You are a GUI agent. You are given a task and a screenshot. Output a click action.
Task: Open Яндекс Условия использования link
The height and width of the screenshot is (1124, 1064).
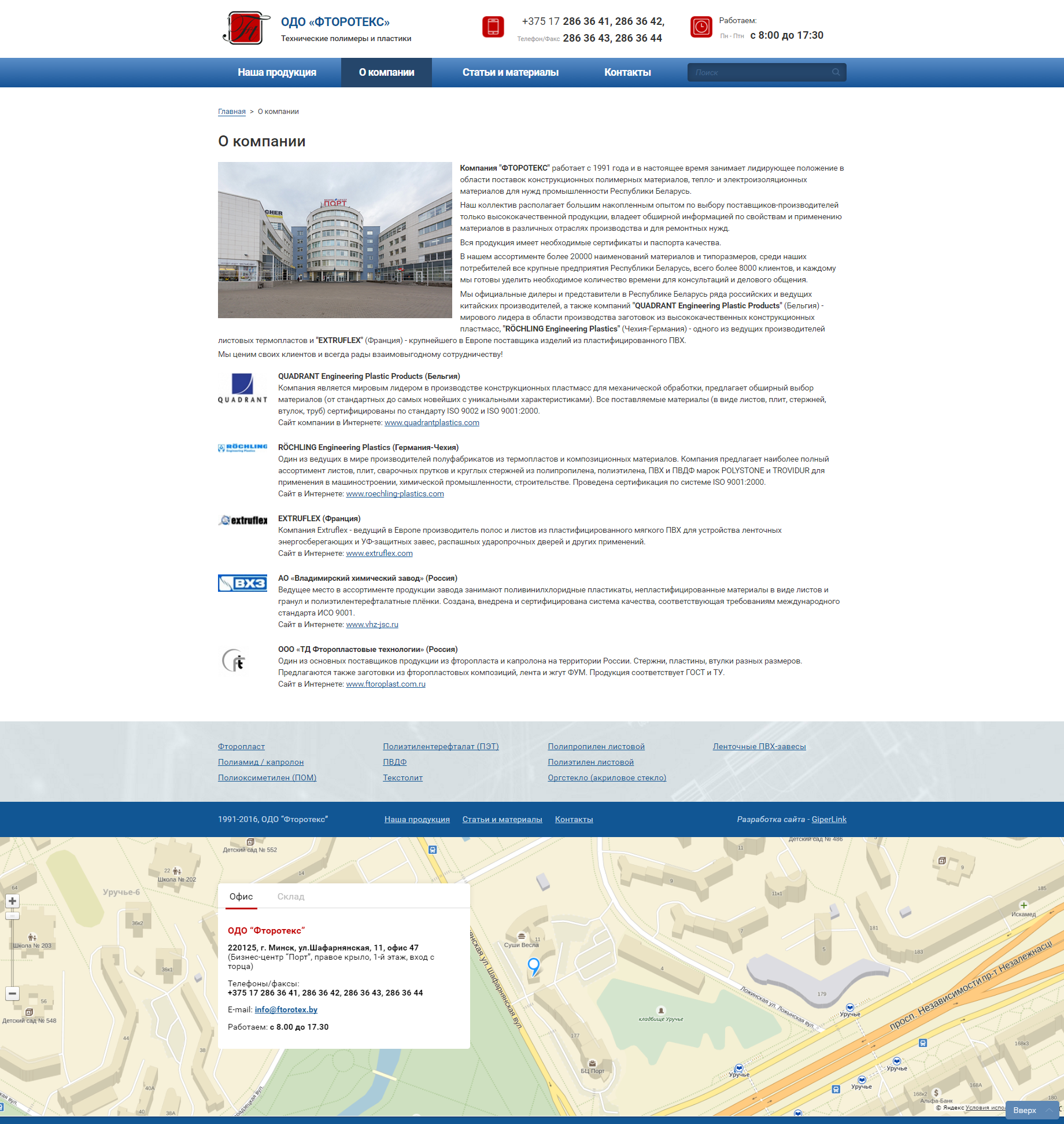pos(986,1107)
